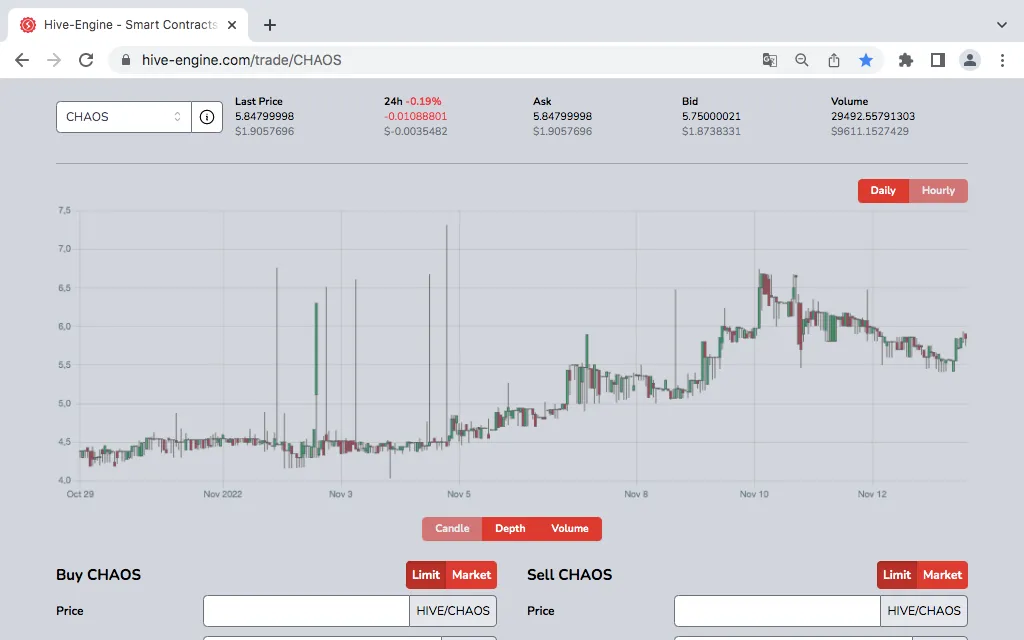Select the Depth chart tab
1024x640 pixels.
click(x=510, y=528)
